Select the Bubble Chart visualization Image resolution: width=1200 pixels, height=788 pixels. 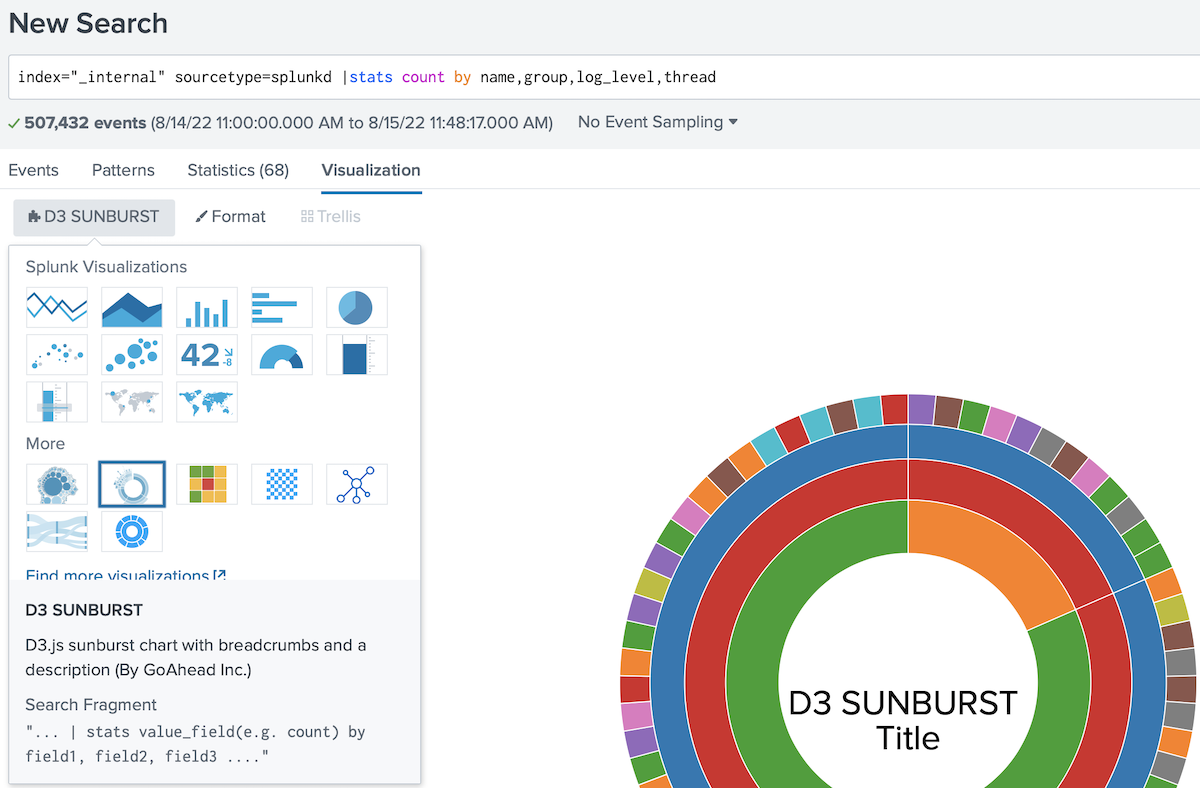pos(132,354)
